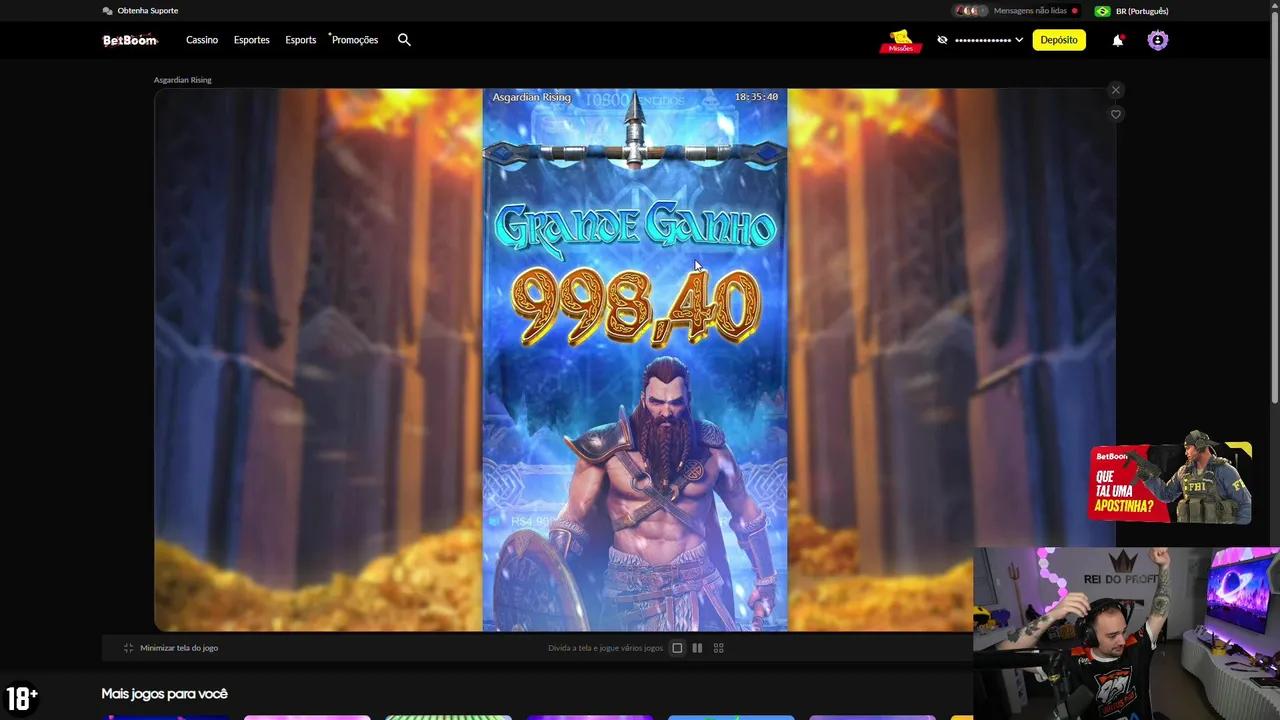
Task: Switch to the Cassino tab
Action: [201, 40]
